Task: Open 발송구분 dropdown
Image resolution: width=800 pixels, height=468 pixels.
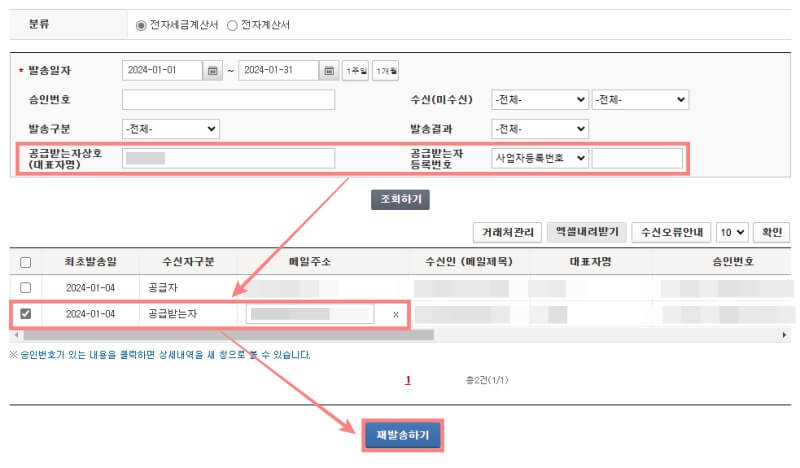Action: tap(171, 129)
